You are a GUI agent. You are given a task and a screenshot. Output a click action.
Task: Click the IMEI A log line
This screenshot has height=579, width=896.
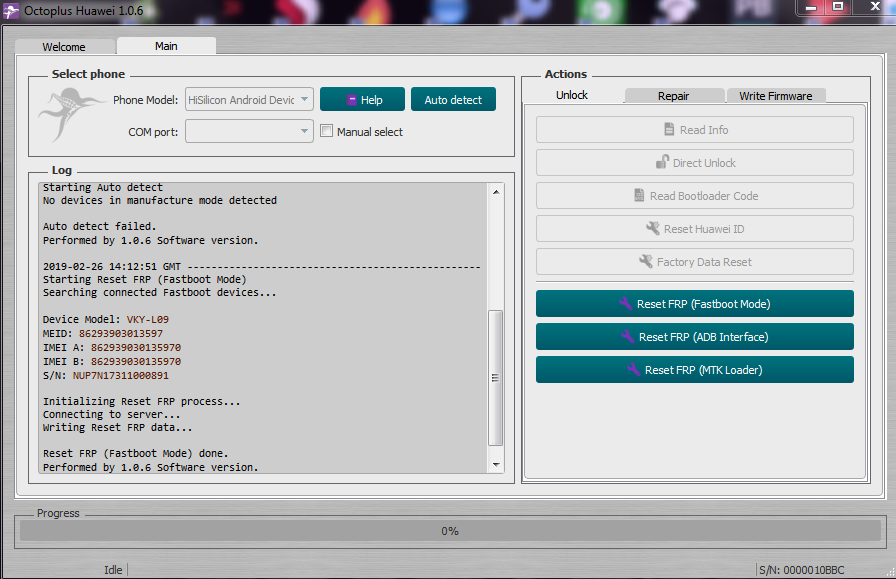(112, 348)
